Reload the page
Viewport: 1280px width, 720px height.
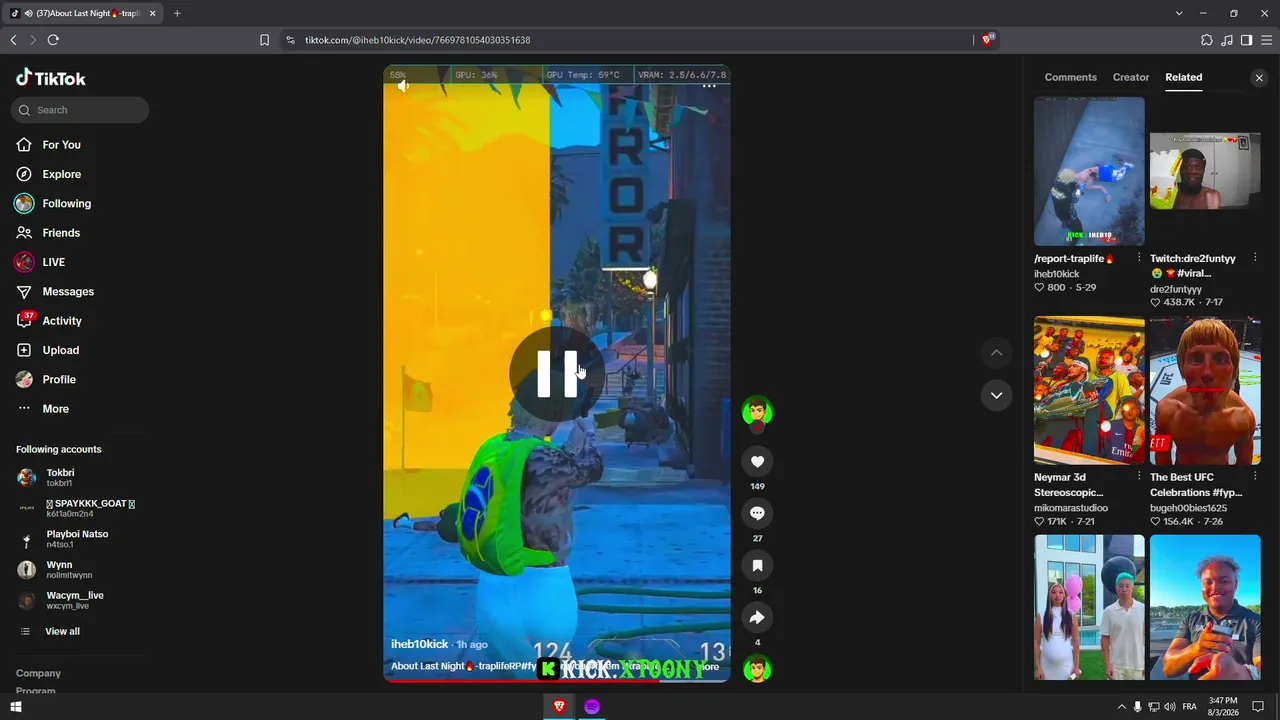coord(53,40)
